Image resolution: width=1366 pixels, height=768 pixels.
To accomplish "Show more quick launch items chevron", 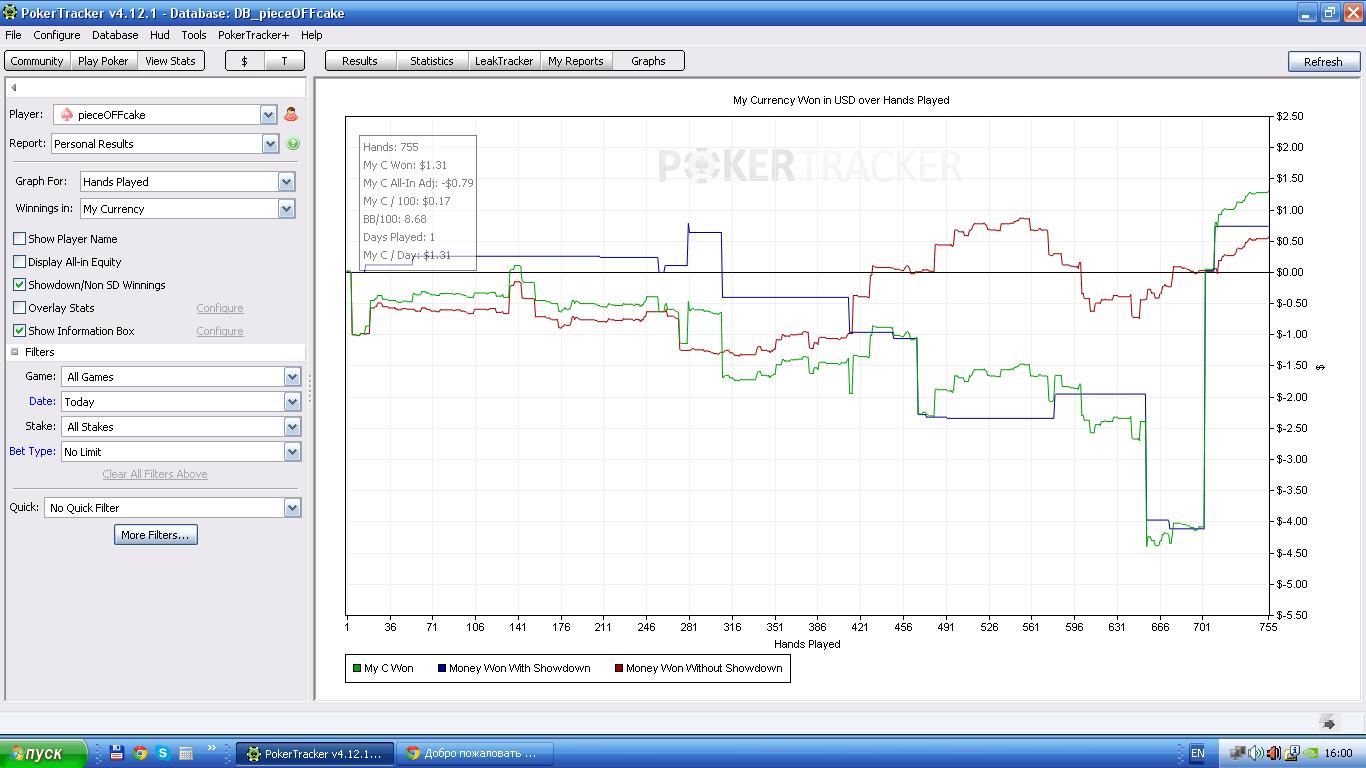I will point(211,748).
